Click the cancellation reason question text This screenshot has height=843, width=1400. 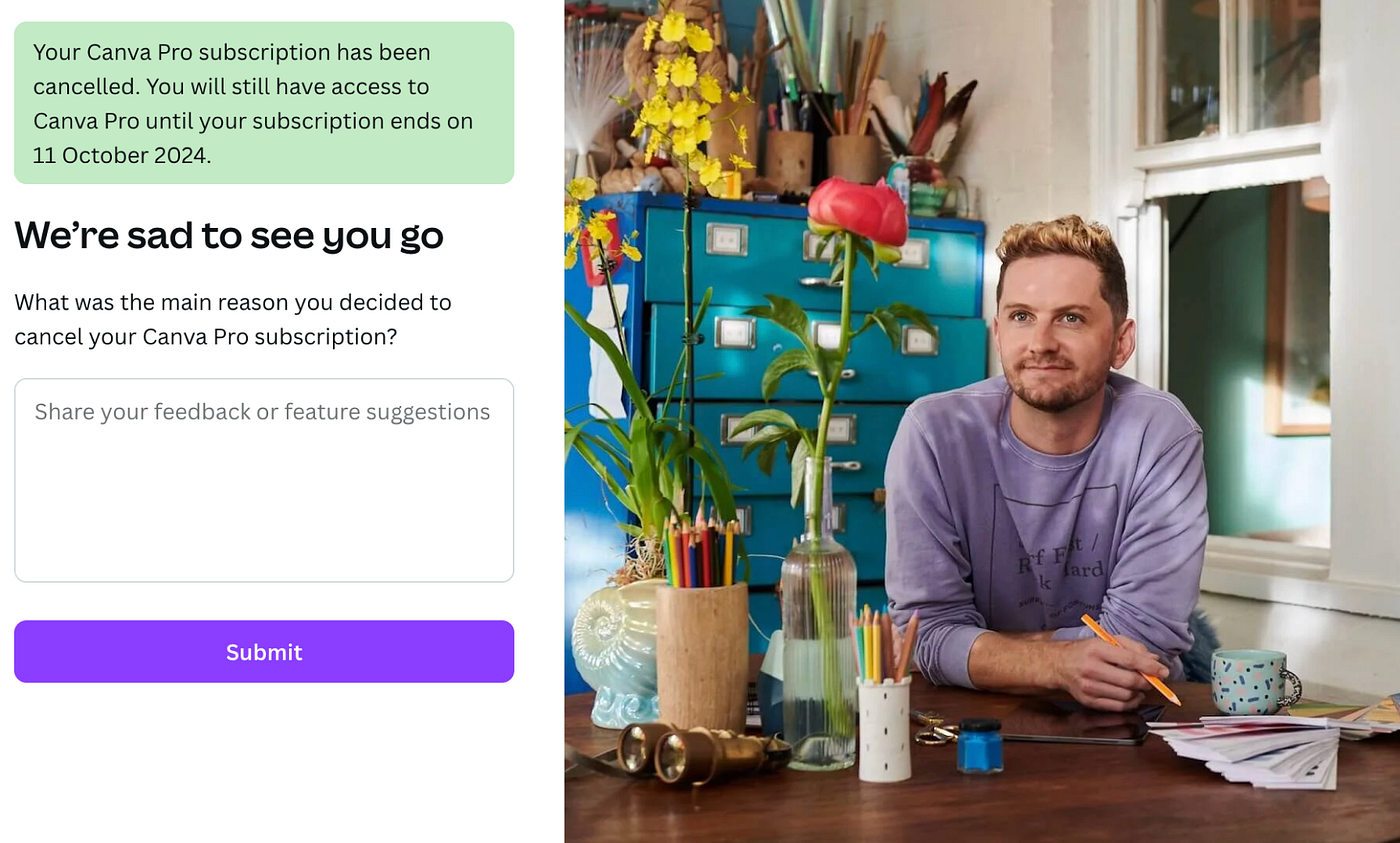[233, 319]
